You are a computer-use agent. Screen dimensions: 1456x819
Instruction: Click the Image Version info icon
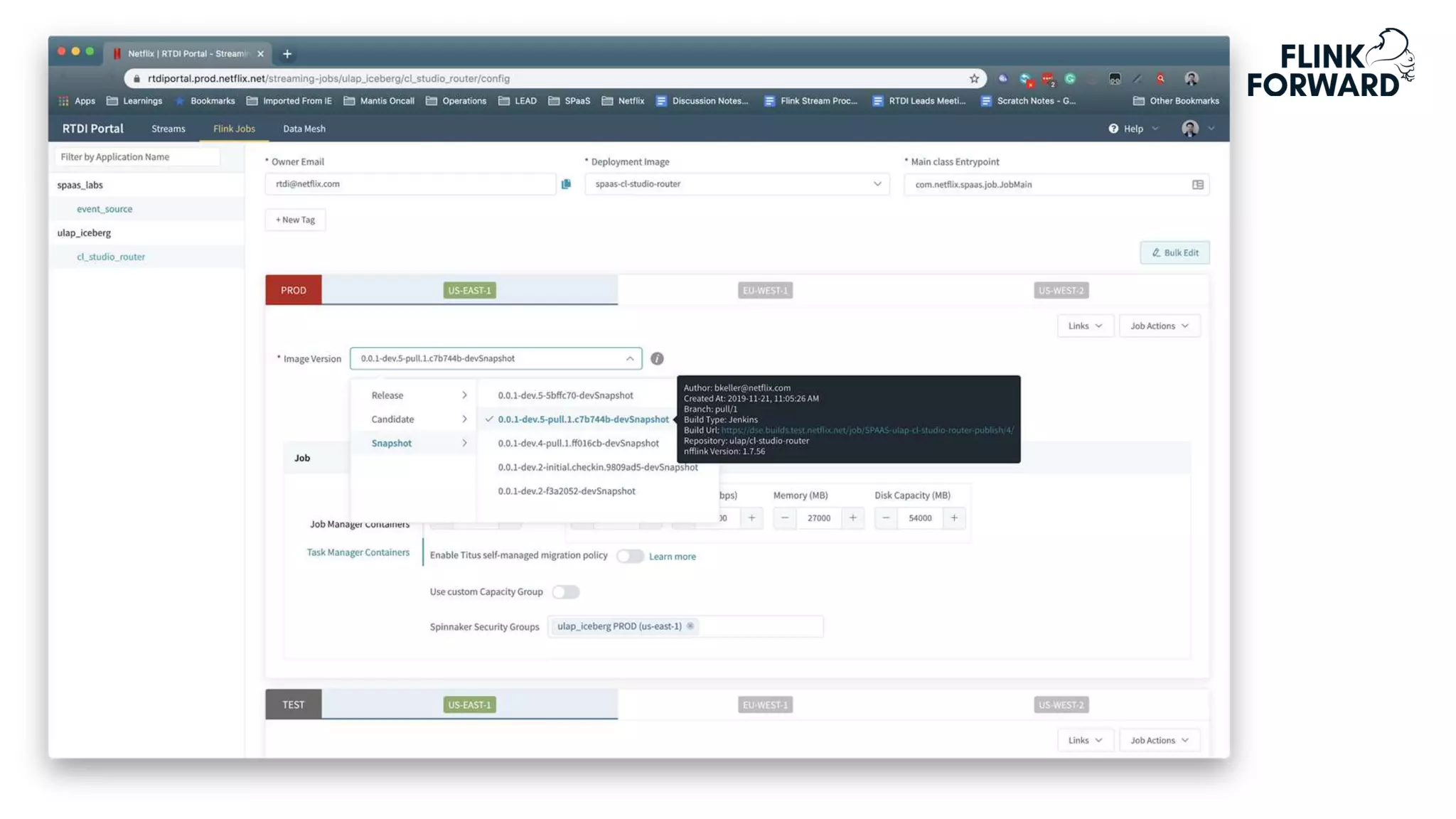[x=657, y=358]
